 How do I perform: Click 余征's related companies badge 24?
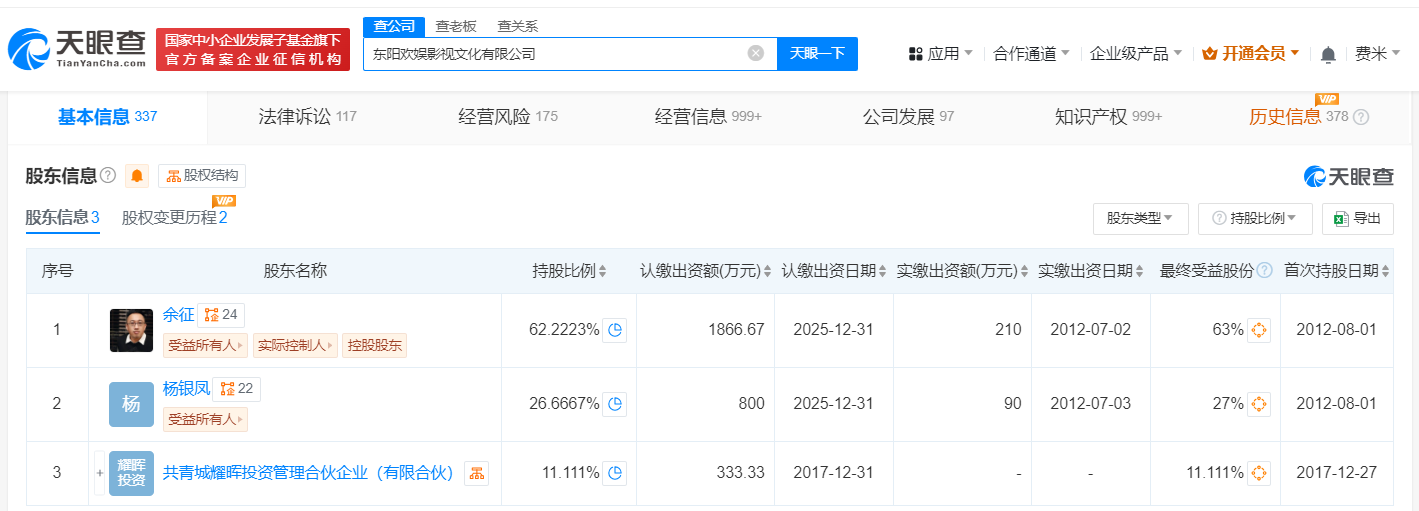[221, 315]
